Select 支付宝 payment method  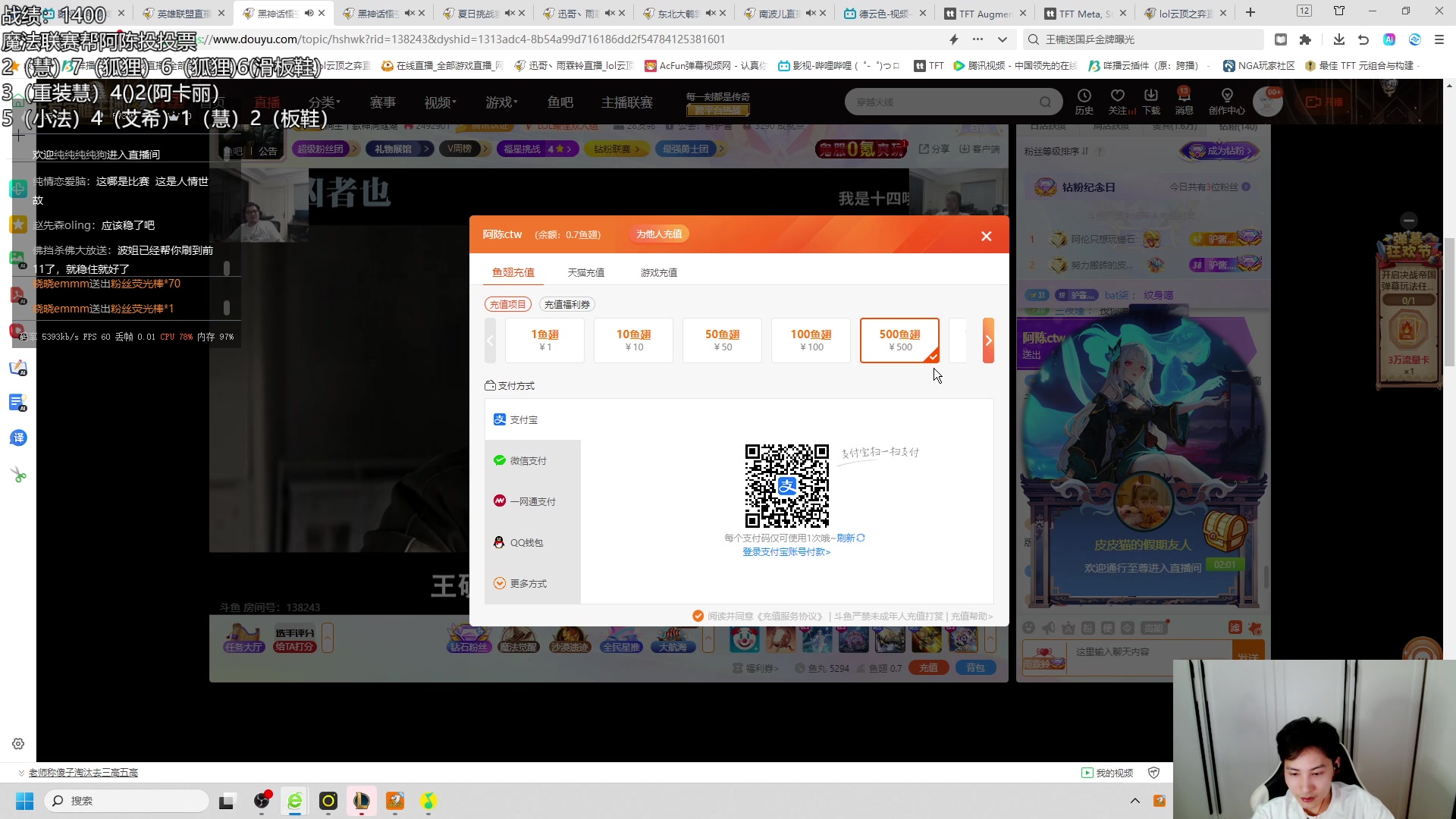[532, 419]
